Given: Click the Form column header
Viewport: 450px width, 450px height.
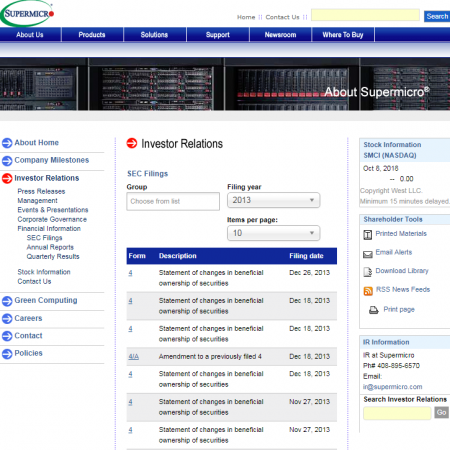Looking at the screenshot, I should coord(137,256).
